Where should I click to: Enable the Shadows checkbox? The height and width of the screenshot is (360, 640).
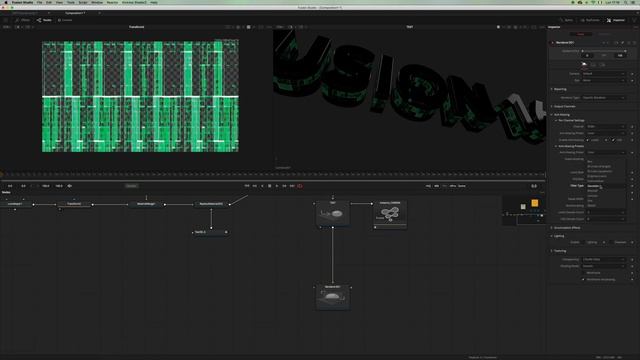click(612, 242)
